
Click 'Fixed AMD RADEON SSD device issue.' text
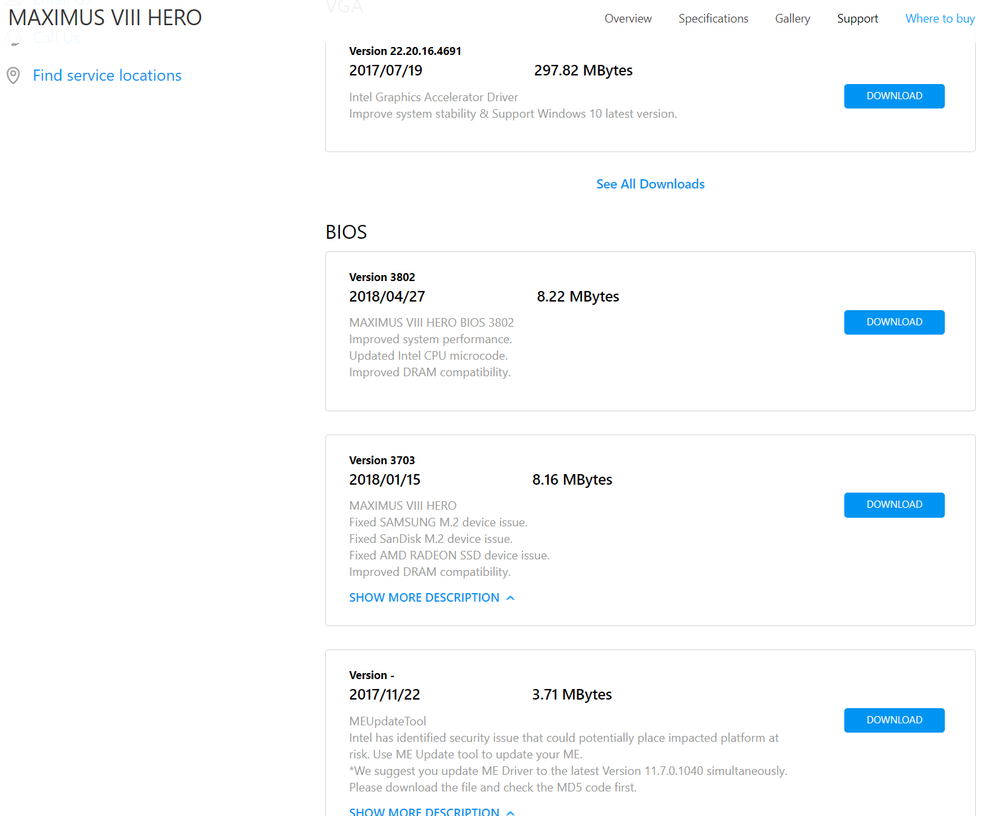[x=449, y=555]
